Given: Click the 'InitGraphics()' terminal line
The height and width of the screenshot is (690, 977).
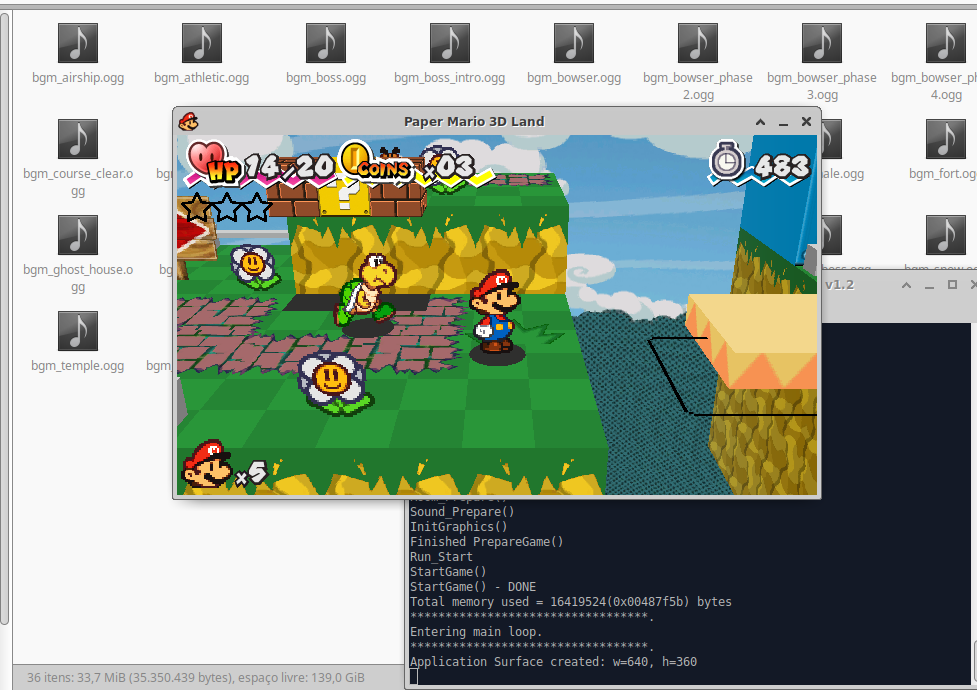Looking at the screenshot, I should 459,527.
